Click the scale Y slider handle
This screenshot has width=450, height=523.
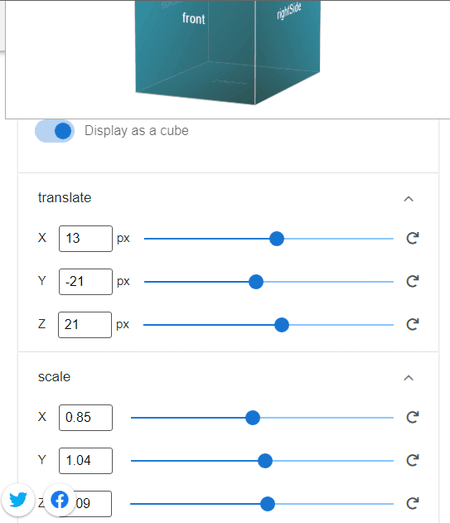coord(265,461)
